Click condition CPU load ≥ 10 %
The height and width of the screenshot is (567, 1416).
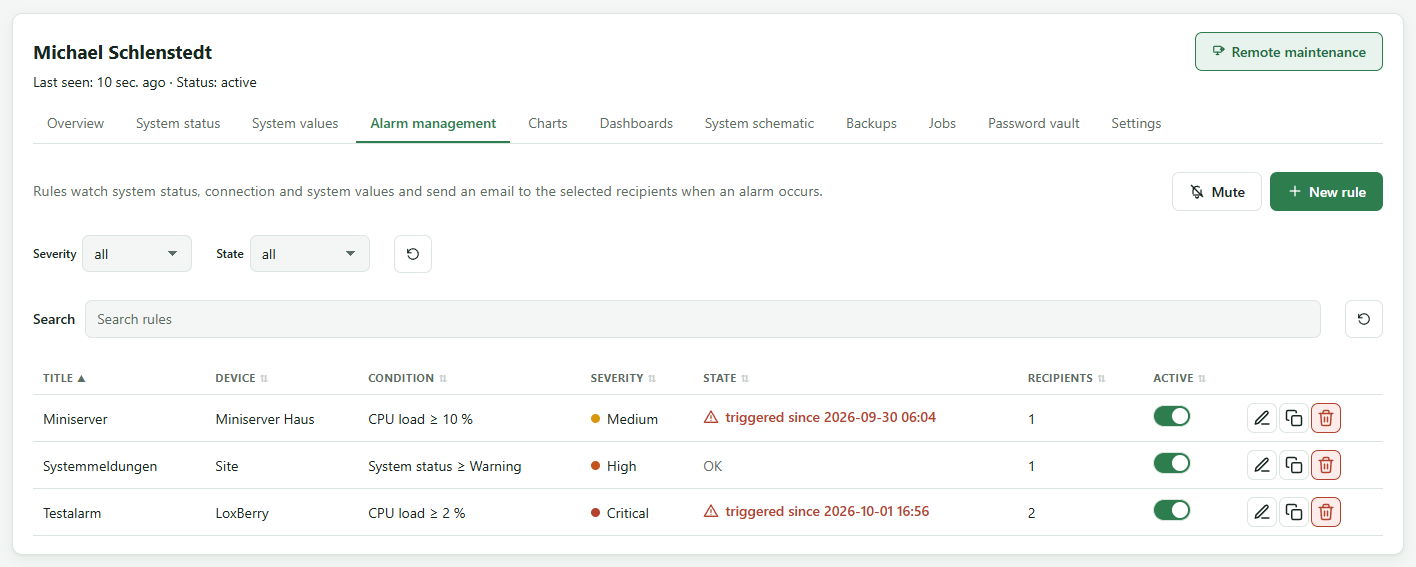click(420, 419)
